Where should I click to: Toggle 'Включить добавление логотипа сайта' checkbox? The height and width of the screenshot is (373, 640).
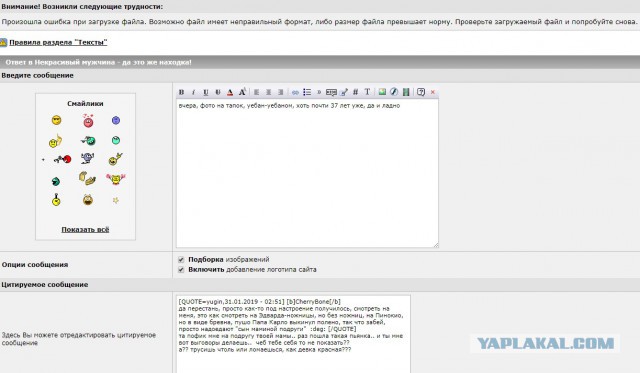(181, 270)
